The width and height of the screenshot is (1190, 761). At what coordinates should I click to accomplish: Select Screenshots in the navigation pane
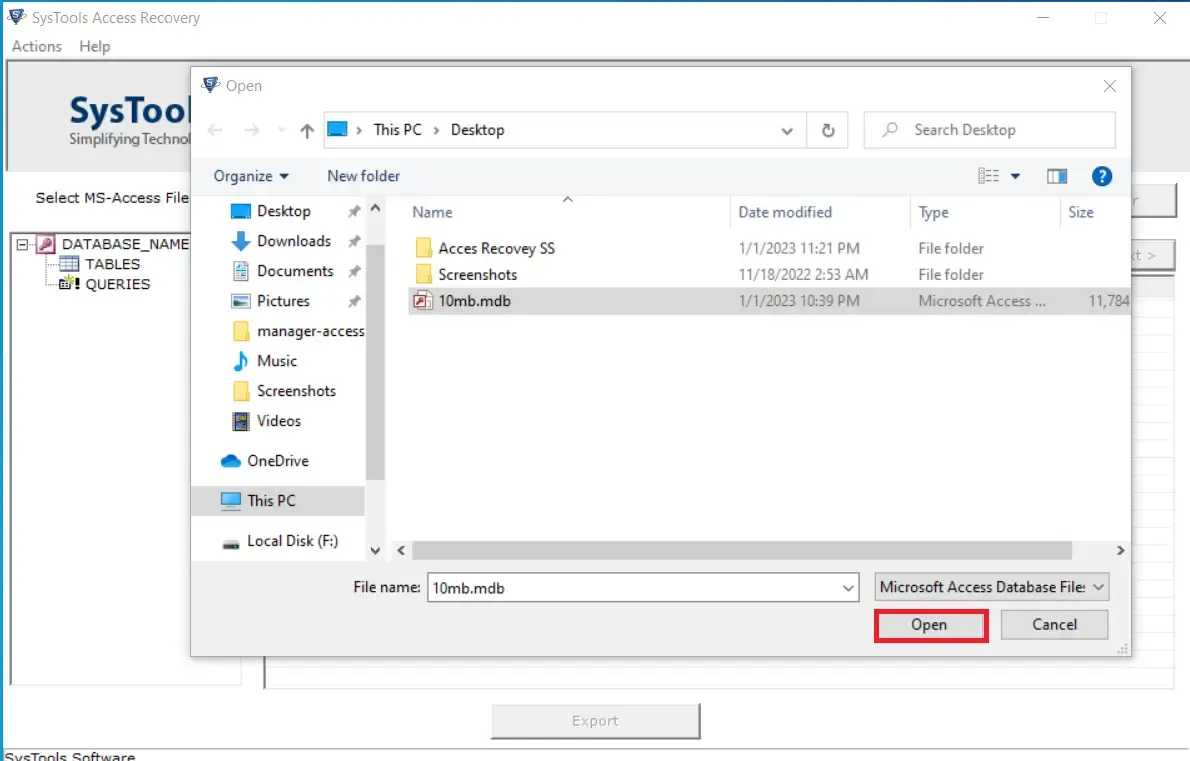tap(296, 391)
